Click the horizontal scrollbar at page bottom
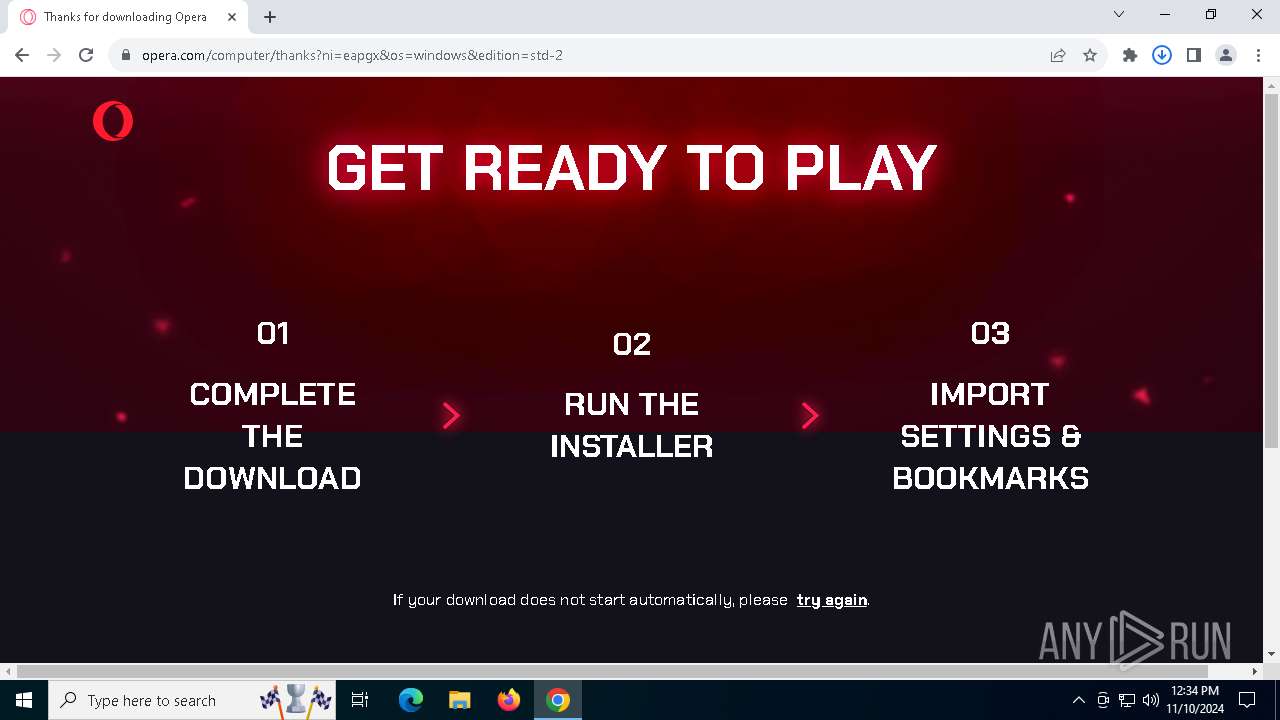Screen dimensions: 1280x720 [612, 671]
